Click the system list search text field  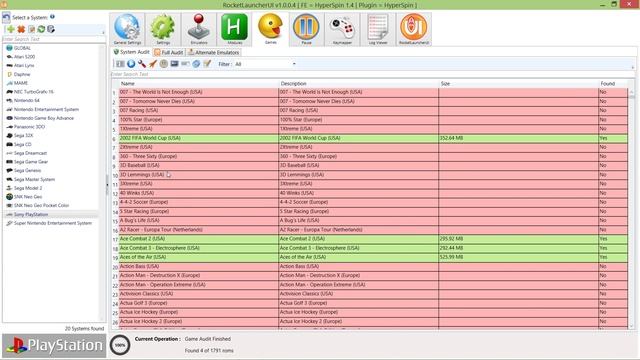(54, 39)
